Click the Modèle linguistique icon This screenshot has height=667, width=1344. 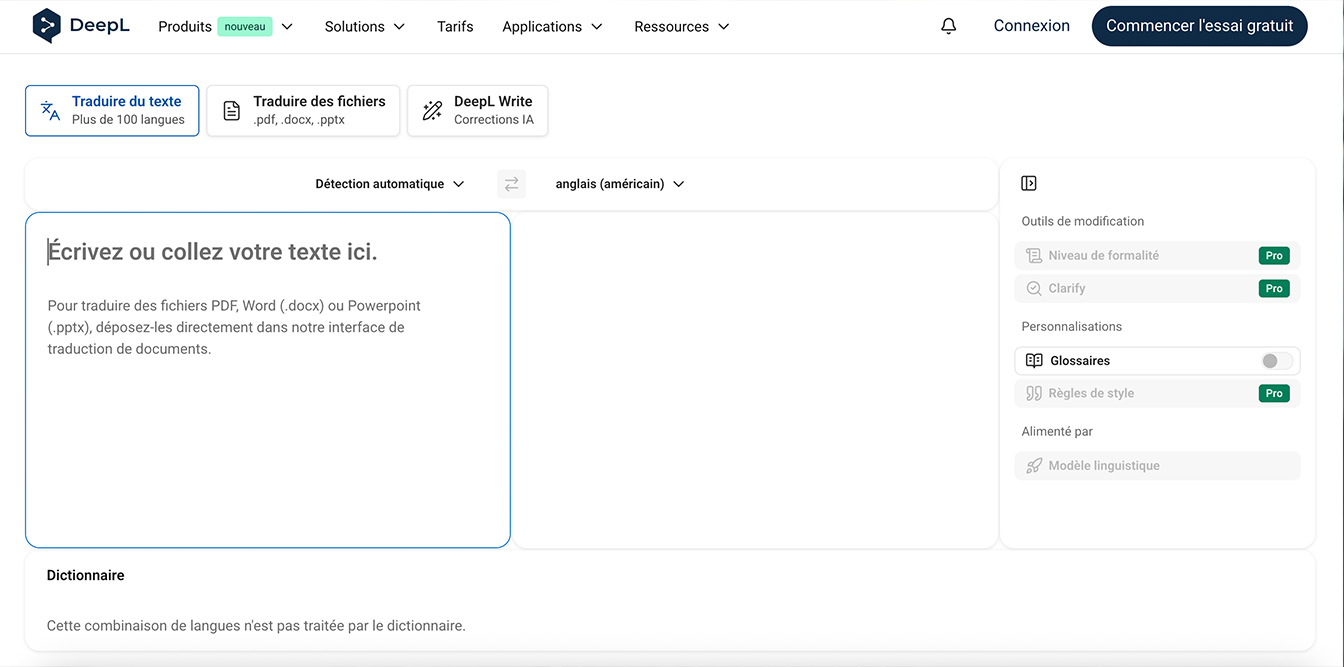click(1034, 465)
